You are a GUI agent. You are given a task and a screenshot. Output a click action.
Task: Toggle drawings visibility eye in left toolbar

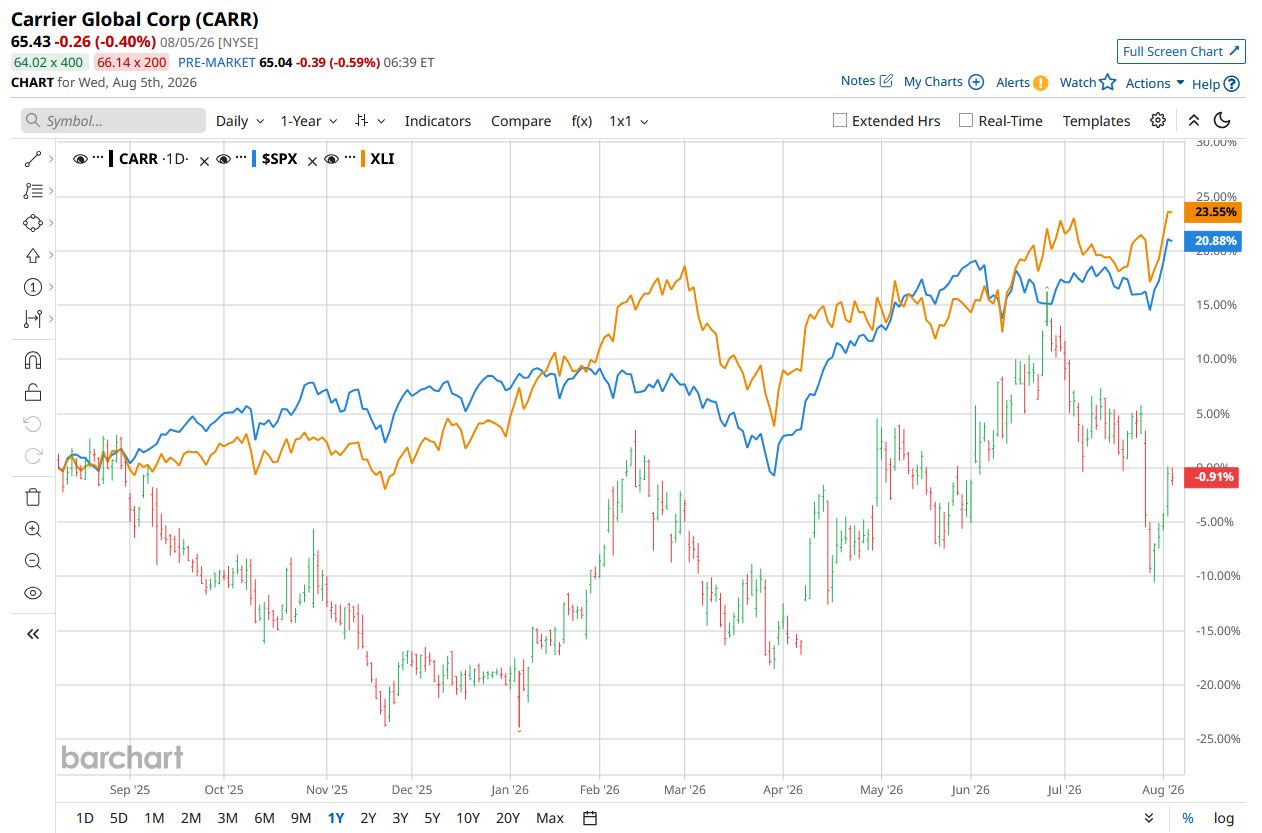32,593
